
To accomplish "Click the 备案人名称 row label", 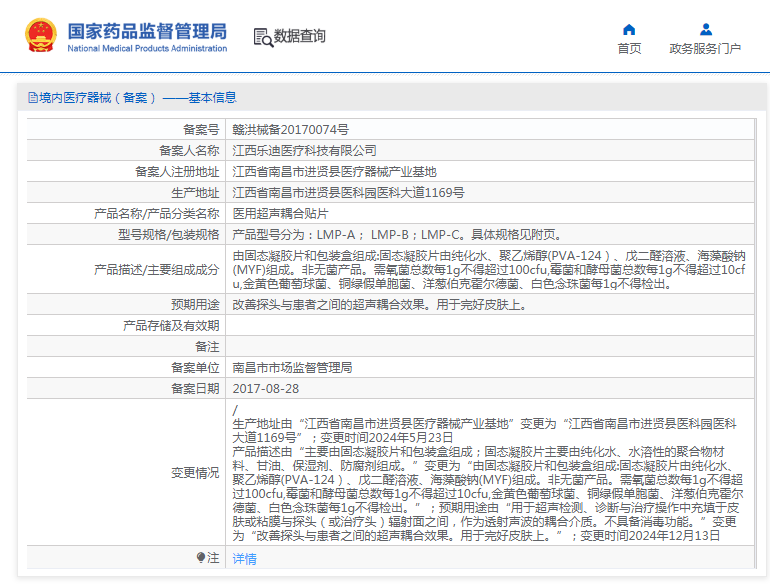I will [189, 151].
